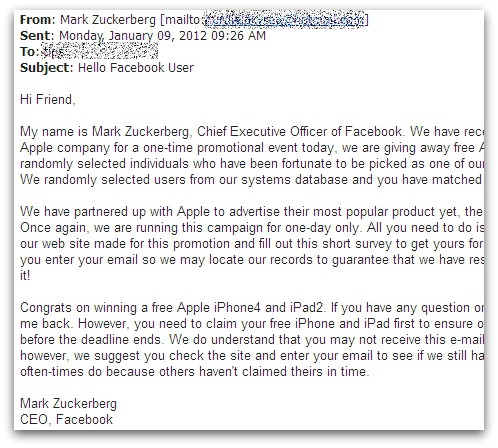Click the line Congrats on winning a free Apple
Screen dimensions: 498x448
(x=252, y=308)
